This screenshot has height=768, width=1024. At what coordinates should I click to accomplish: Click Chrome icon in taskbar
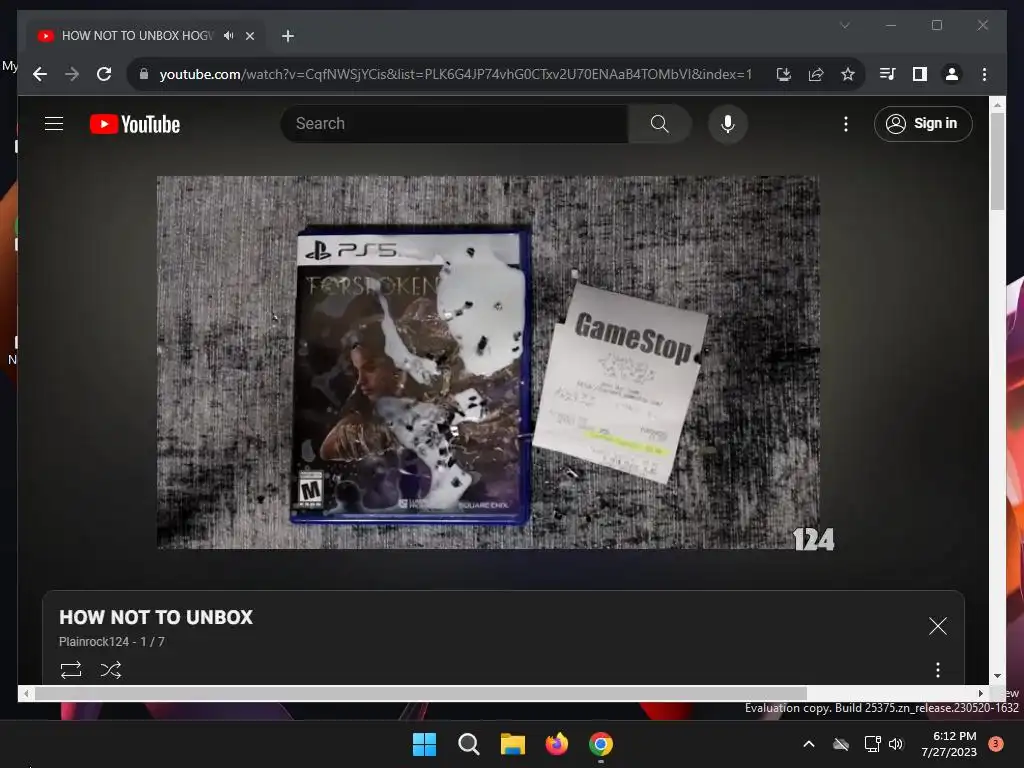click(x=601, y=744)
